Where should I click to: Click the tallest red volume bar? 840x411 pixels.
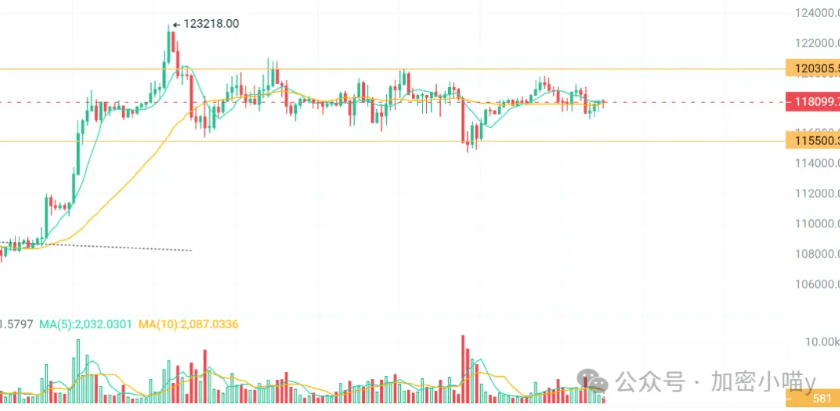(x=462, y=369)
